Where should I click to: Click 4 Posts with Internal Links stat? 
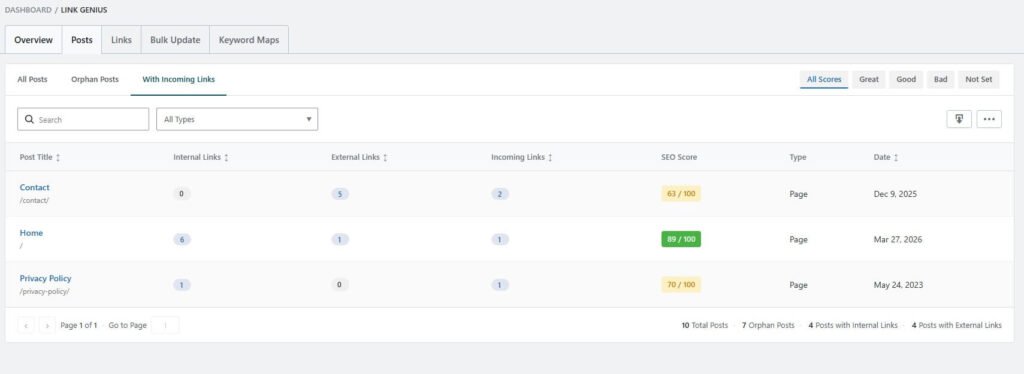point(853,325)
